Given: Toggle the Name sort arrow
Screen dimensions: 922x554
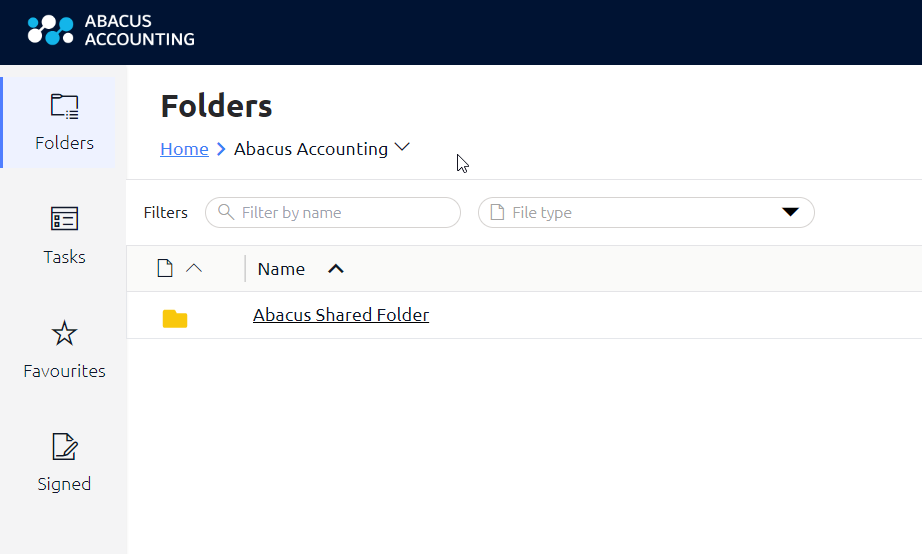Looking at the screenshot, I should coord(336,269).
